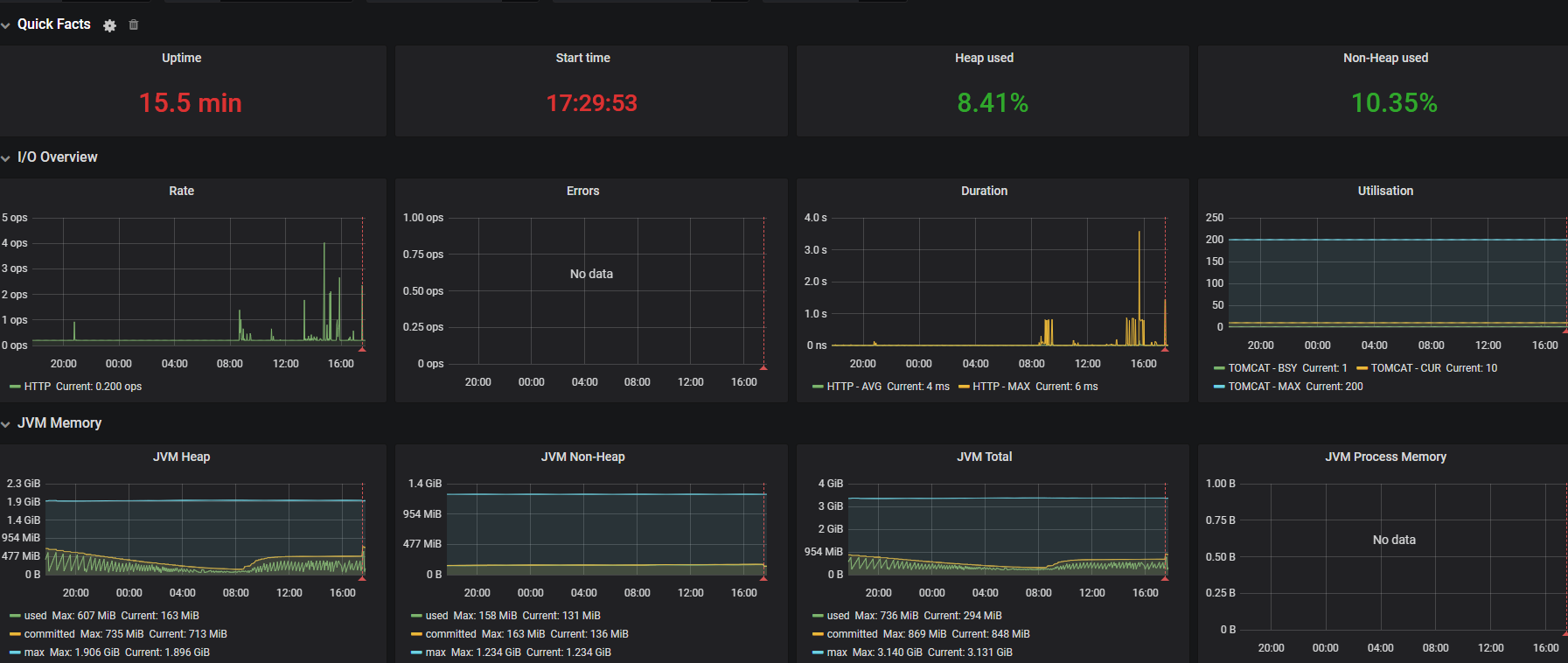Toggle committed series in JVM Non-Heap legend
Image resolution: width=1568 pixels, height=663 pixels.
click(x=451, y=634)
